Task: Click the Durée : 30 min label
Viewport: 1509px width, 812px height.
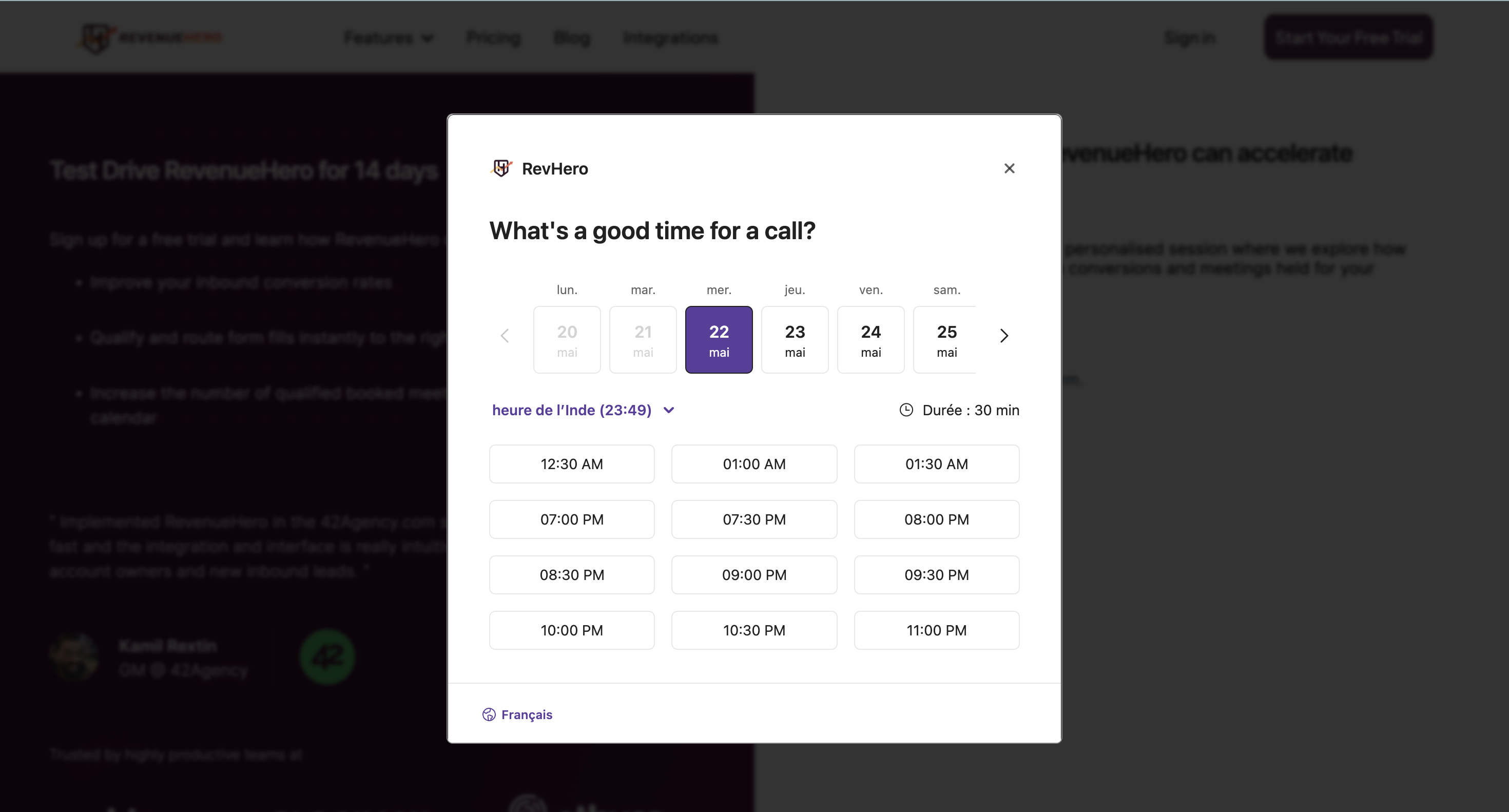Action: [970, 410]
